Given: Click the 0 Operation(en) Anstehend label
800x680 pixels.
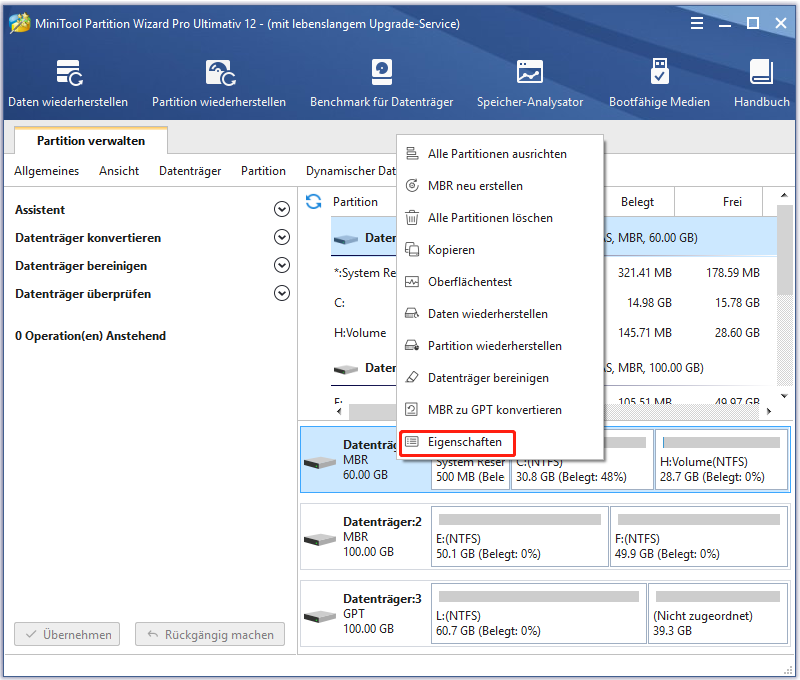Looking at the screenshot, I should click(90, 336).
